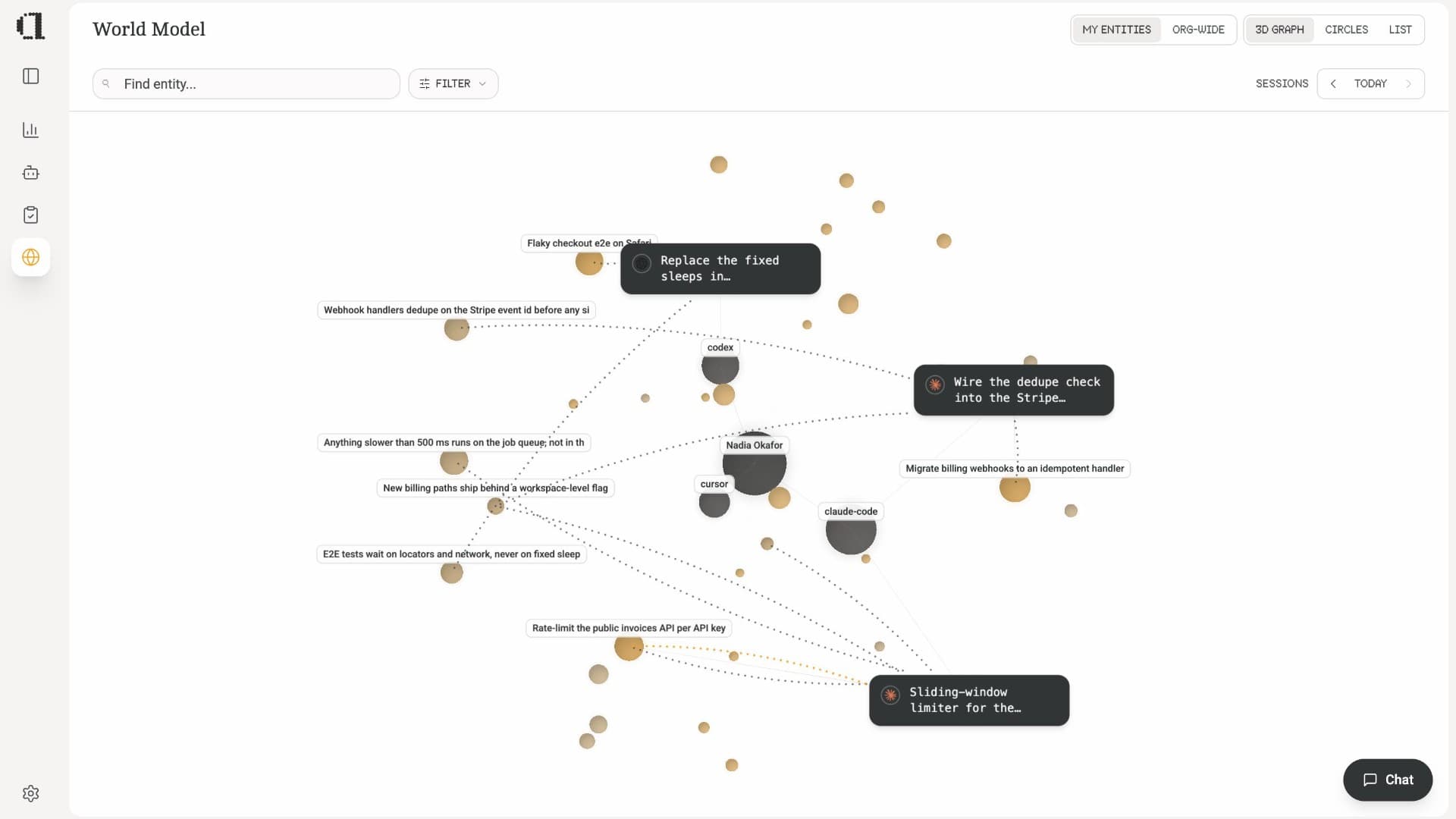1456x819 pixels.
Task: Open the Wire the dedupe check card
Action: 1014,390
